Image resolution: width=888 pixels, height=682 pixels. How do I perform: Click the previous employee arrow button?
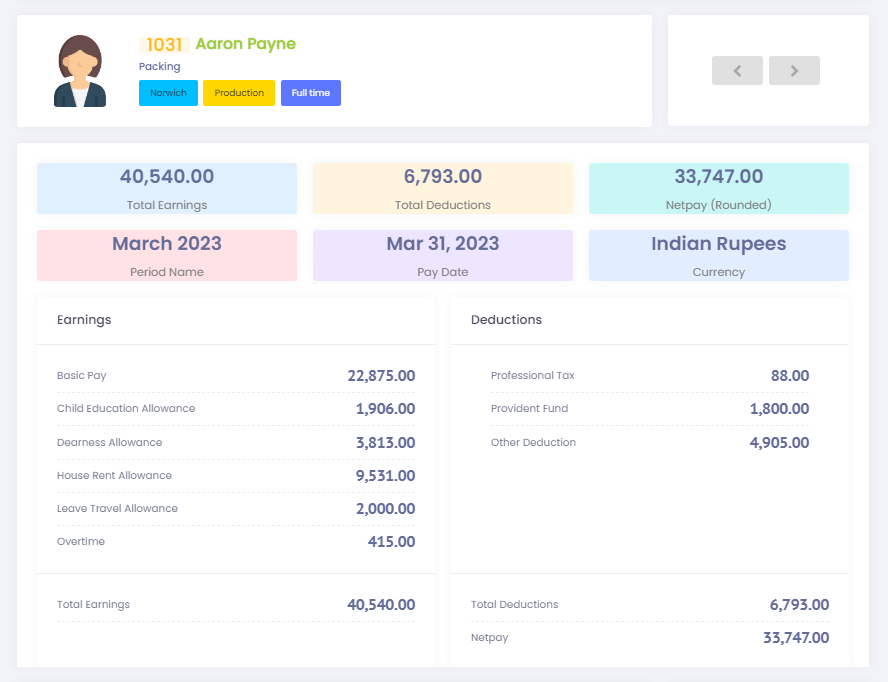pos(737,71)
